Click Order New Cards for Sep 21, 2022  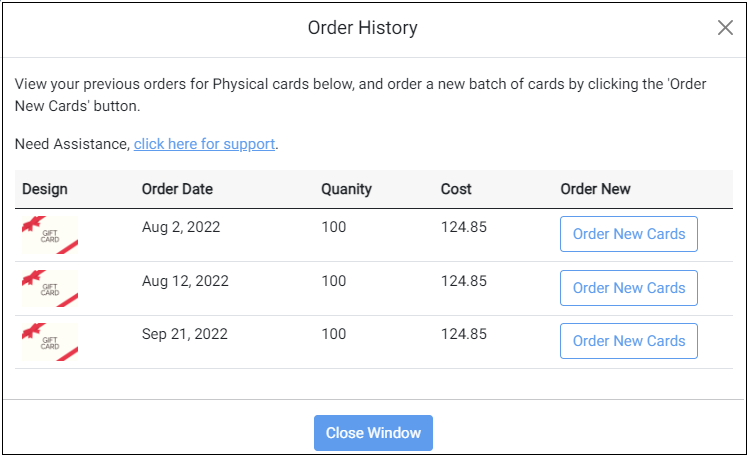(628, 341)
